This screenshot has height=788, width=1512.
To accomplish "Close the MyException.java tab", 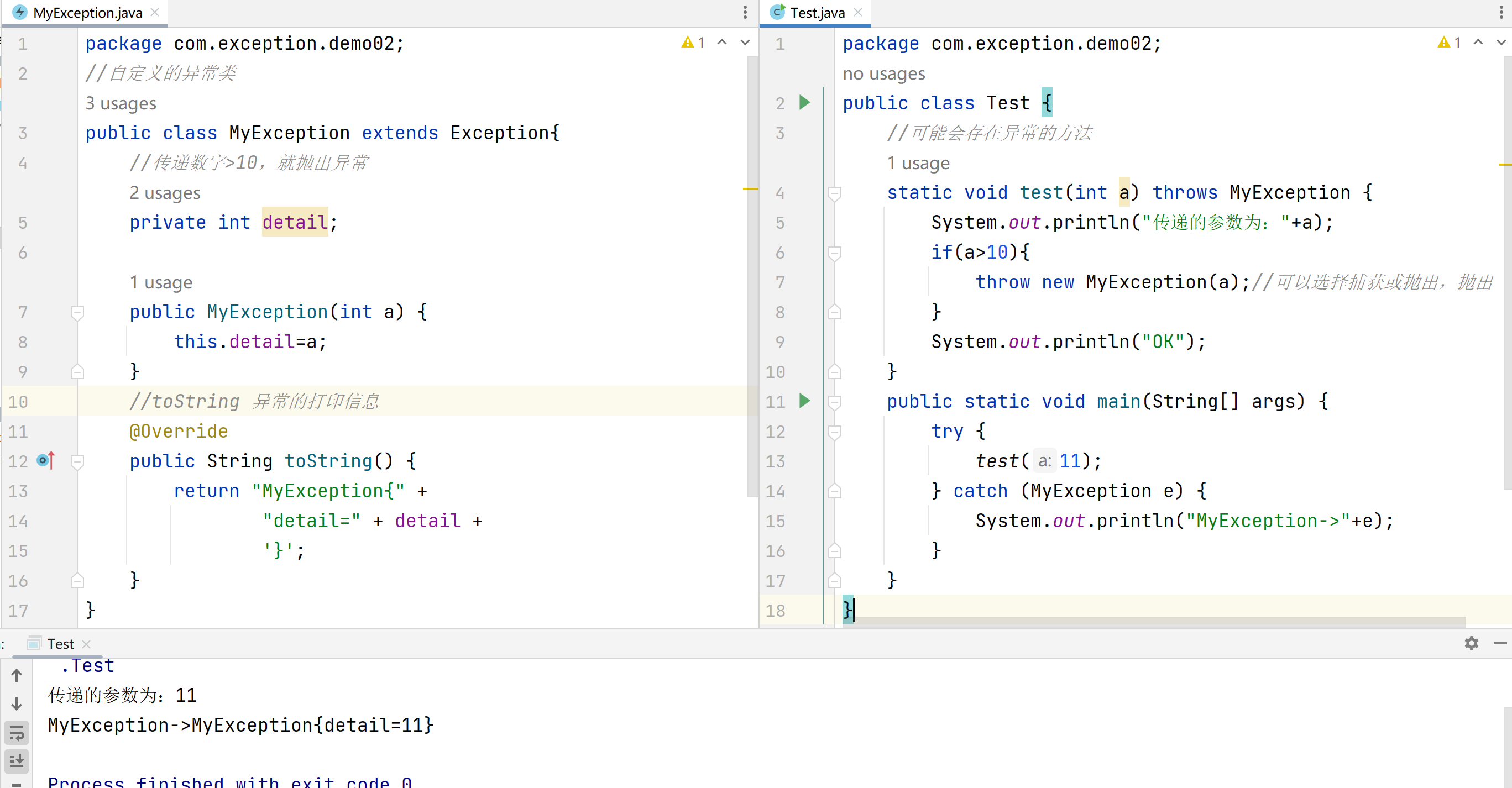I will (x=155, y=12).
